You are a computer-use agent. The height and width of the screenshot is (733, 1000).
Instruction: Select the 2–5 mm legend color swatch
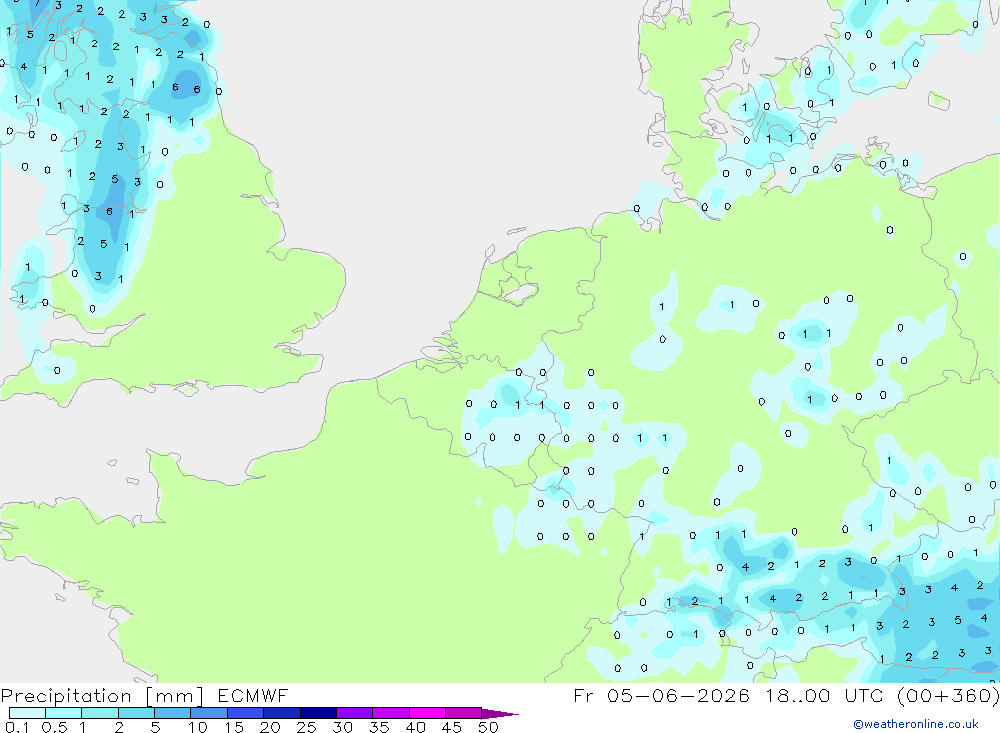click(136, 713)
